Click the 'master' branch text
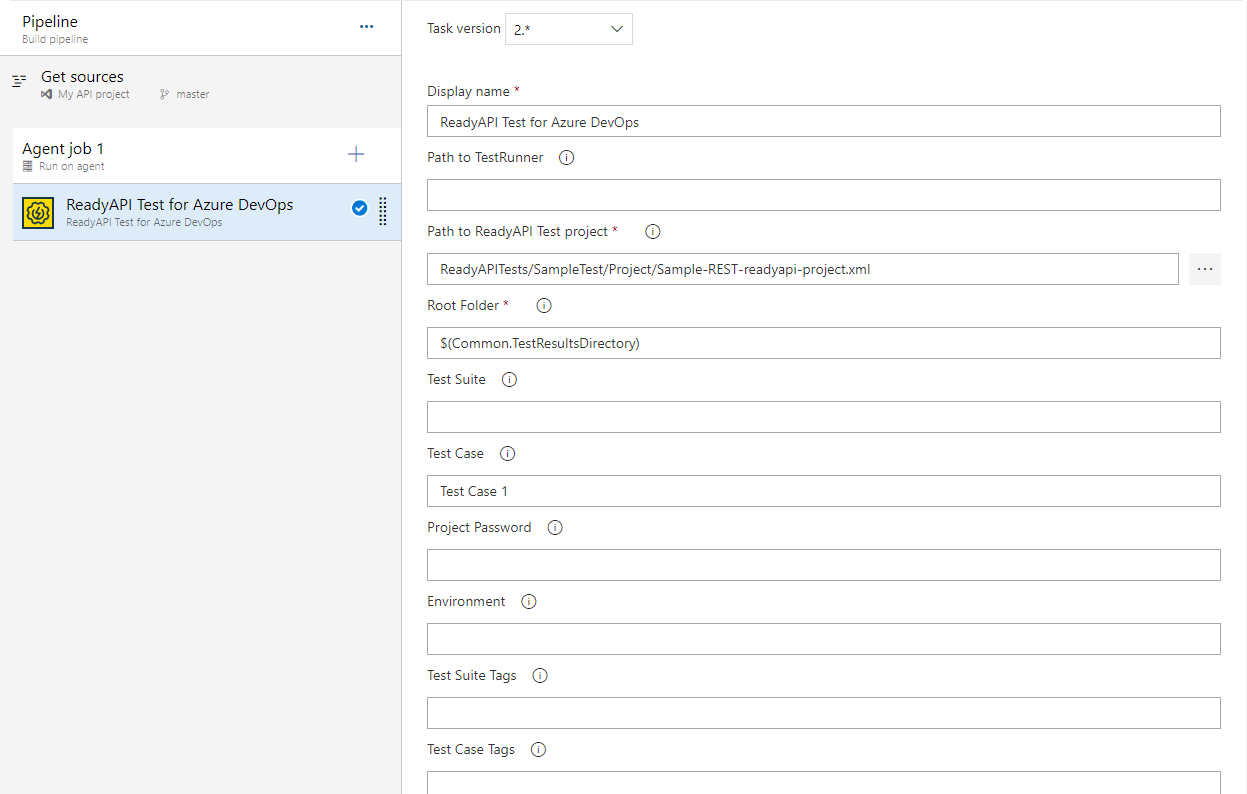The image size is (1247, 794). pyautogui.click(x=193, y=94)
